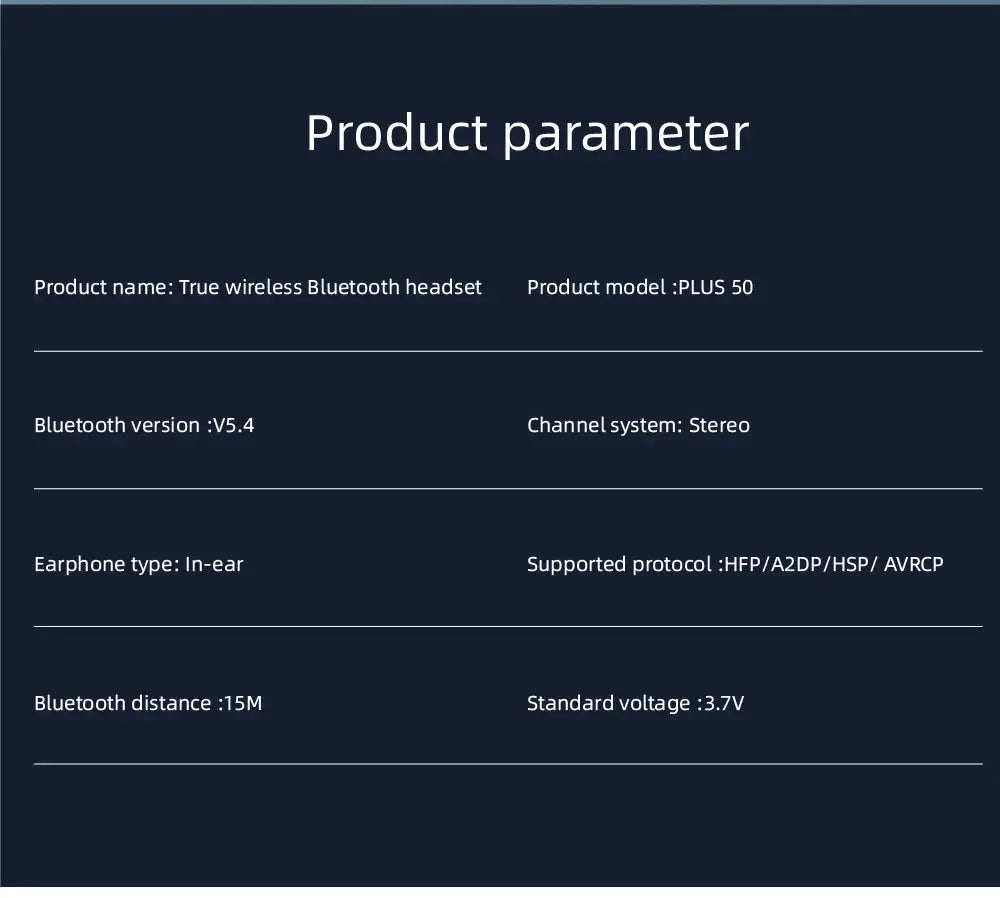Click the word Product in title
Viewport: 1000px width, 898px height.
(397, 133)
